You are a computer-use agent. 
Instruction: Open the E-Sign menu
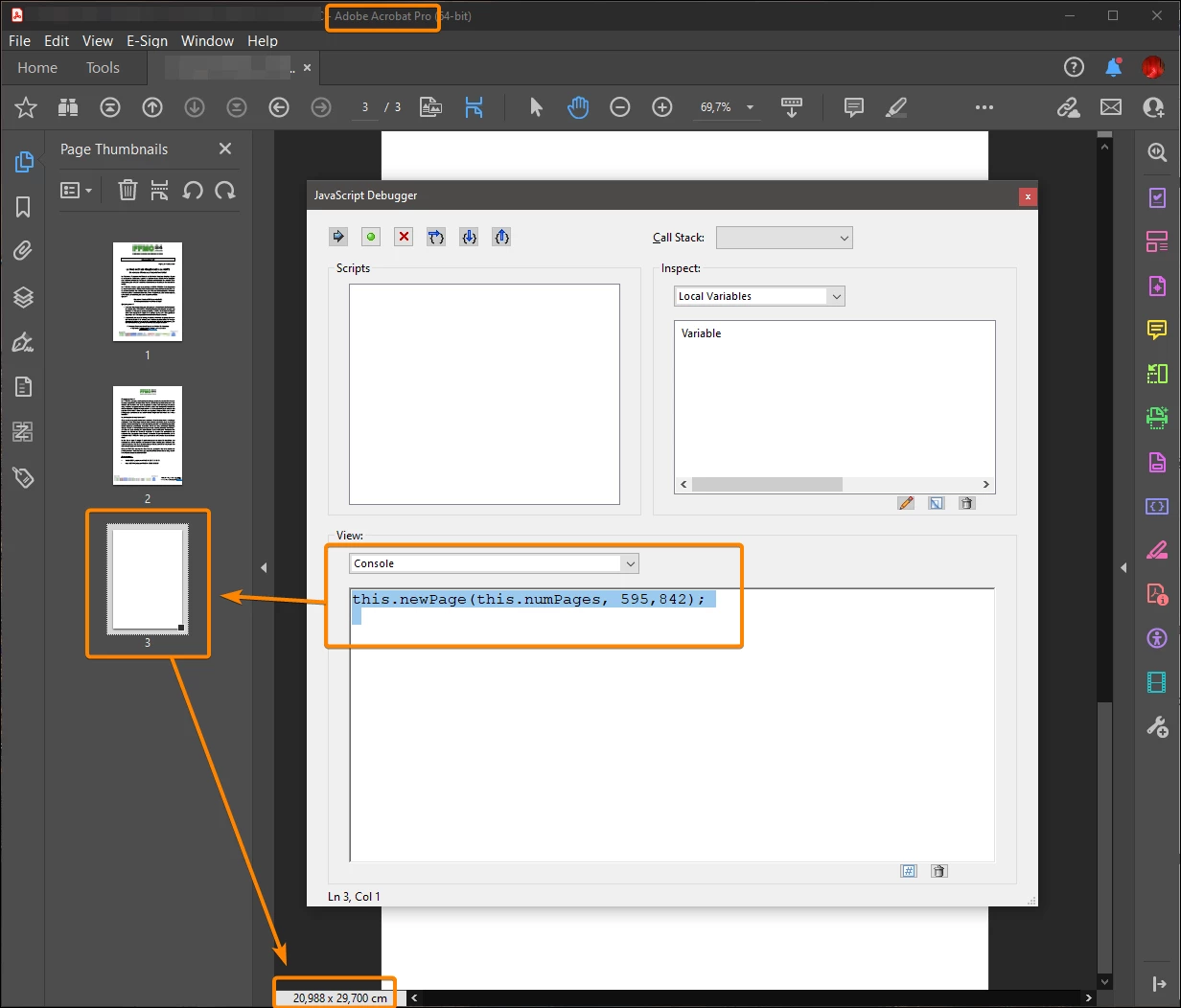pos(147,41)
